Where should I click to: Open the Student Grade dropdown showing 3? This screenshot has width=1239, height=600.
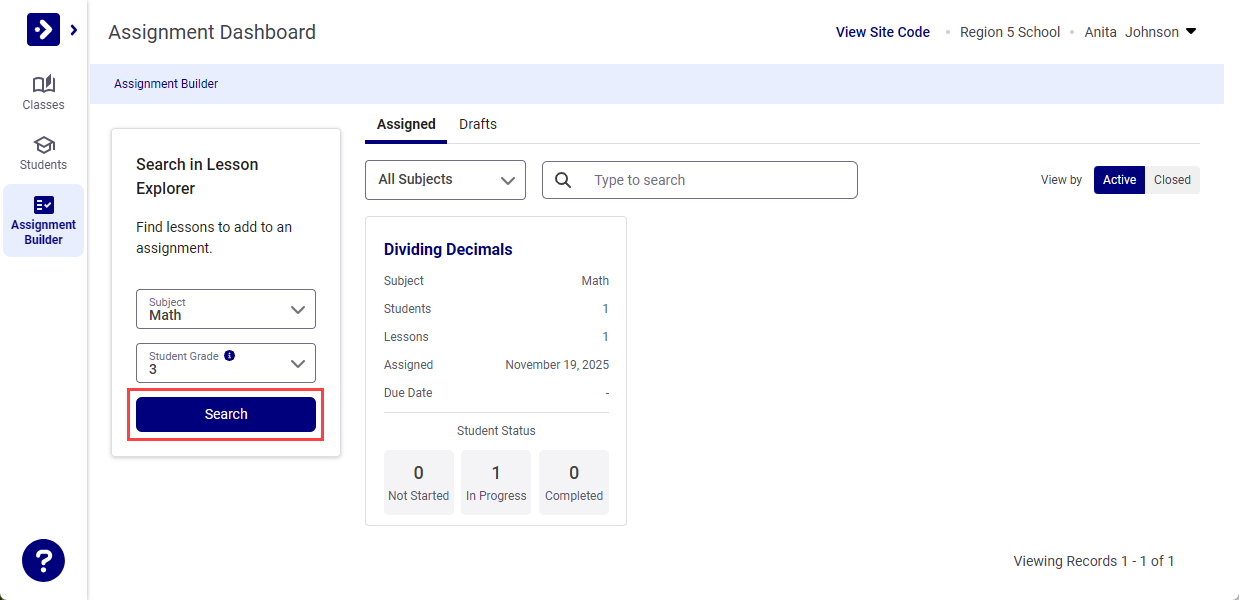pyautogui.click(x=225, y=363)
